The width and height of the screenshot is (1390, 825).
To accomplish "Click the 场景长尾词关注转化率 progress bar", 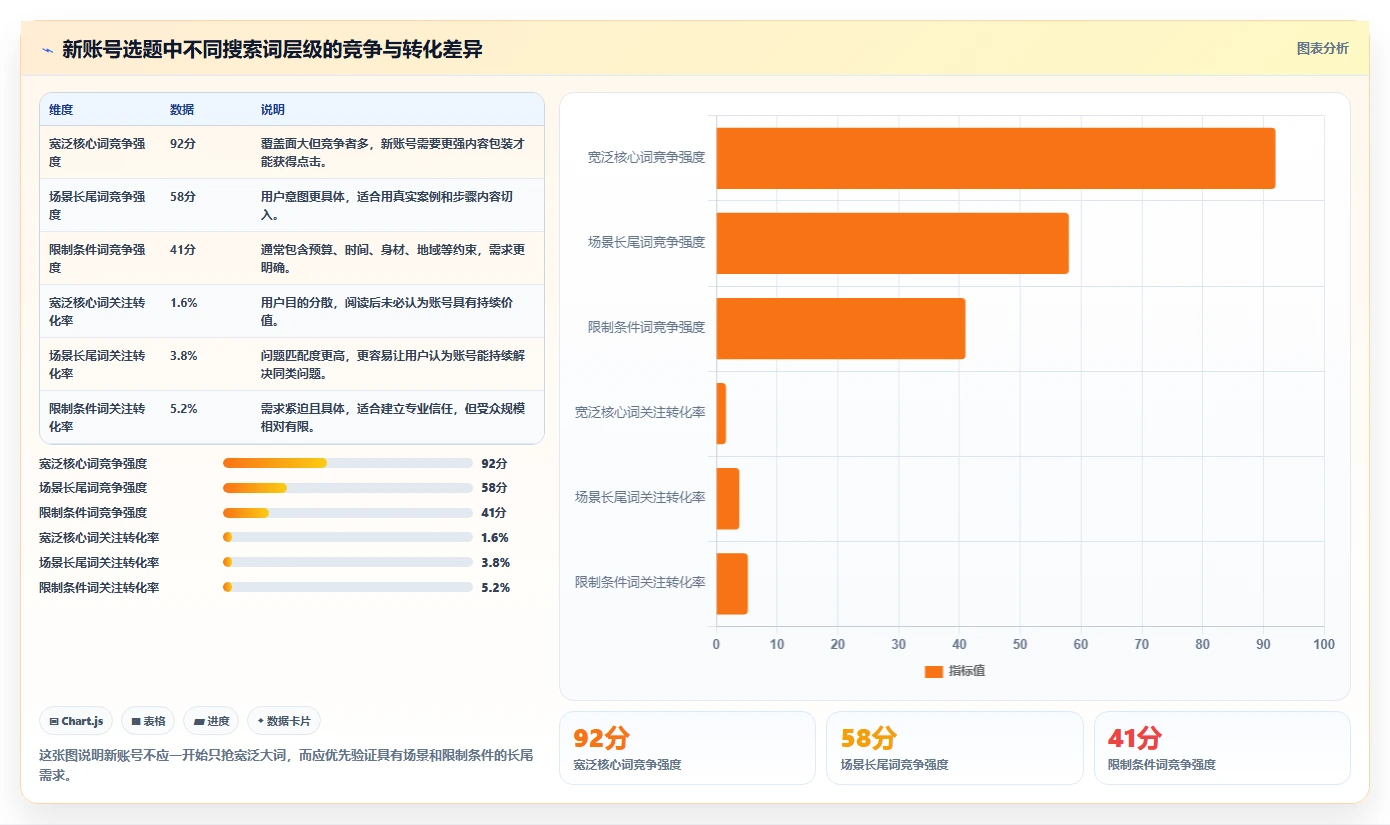I will (348, 562).
